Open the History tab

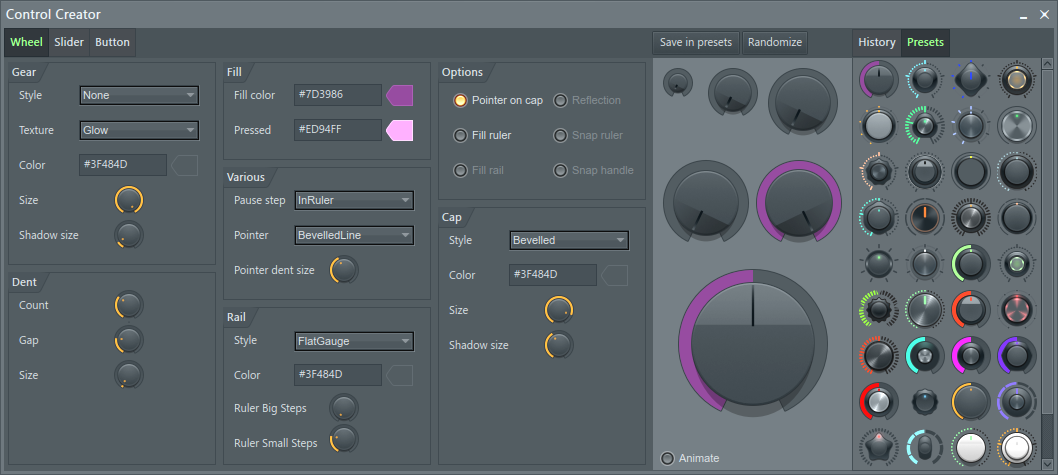point(876,42)
